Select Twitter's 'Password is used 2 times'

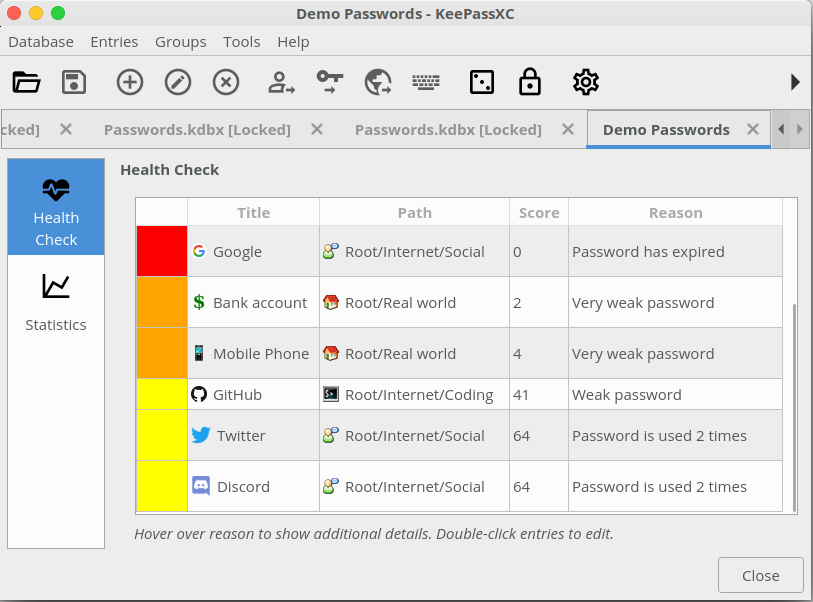[675, 436]
